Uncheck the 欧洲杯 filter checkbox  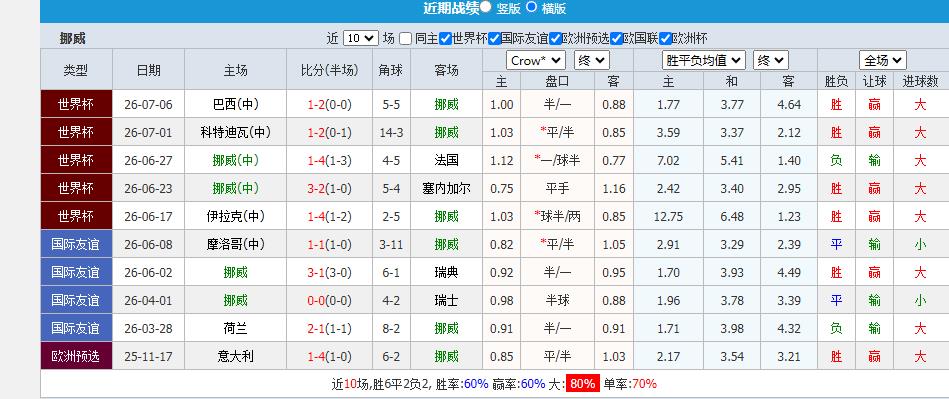tap(665, 38)
